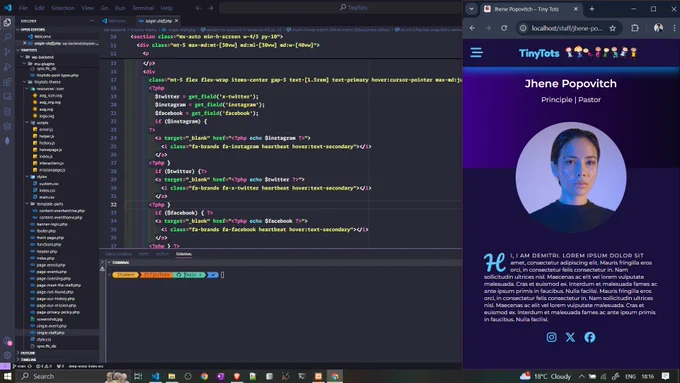Open File Explorer from the Windows taskbar
The height and width of the screenshot is (383, 680).
point(171,376)
